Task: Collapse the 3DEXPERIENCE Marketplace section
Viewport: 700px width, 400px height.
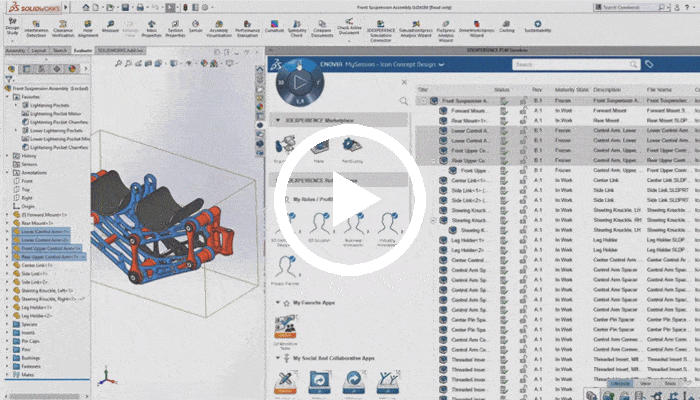Action: point(278,120)
